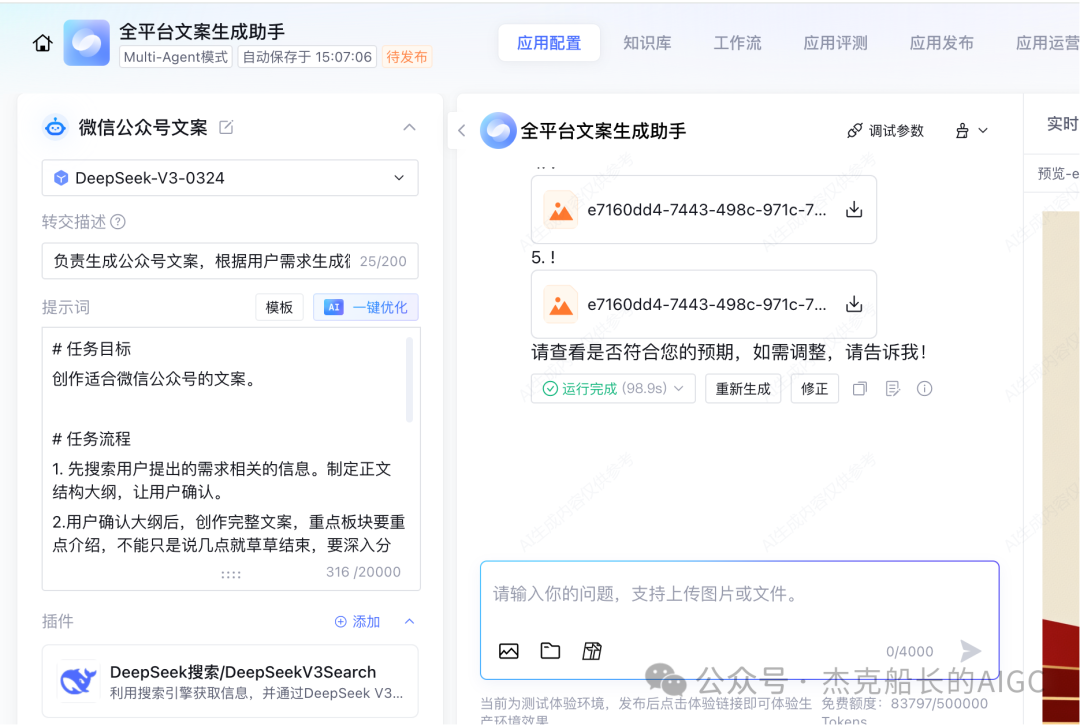This screenshot has height=725, width=1080.
Task: Collapse the left config panel arrow
Action: click(x=461, y=130)
